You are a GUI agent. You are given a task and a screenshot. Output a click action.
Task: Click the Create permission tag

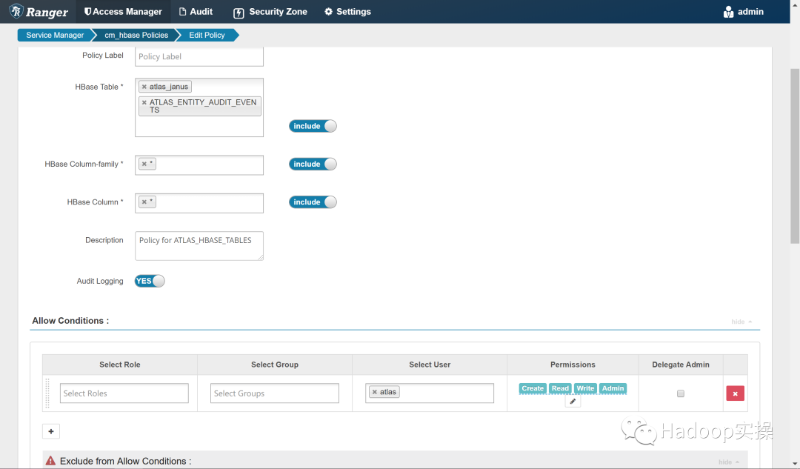tap(533, 388)
